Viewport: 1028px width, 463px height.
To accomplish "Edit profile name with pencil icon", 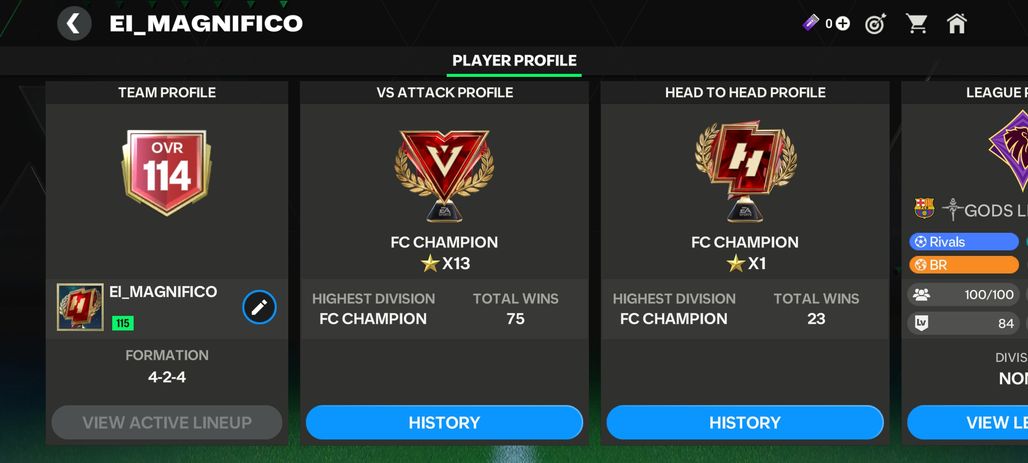I will [x=260, y=307].
